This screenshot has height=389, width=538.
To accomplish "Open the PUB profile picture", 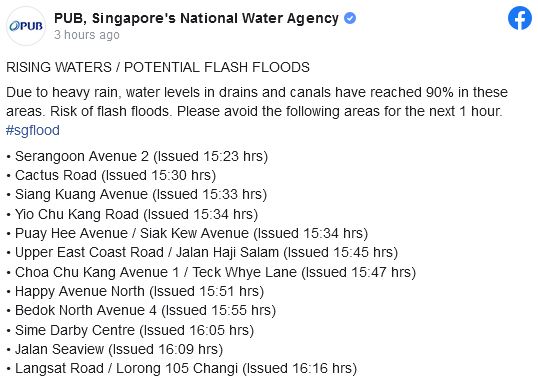I will pos(26,26).
